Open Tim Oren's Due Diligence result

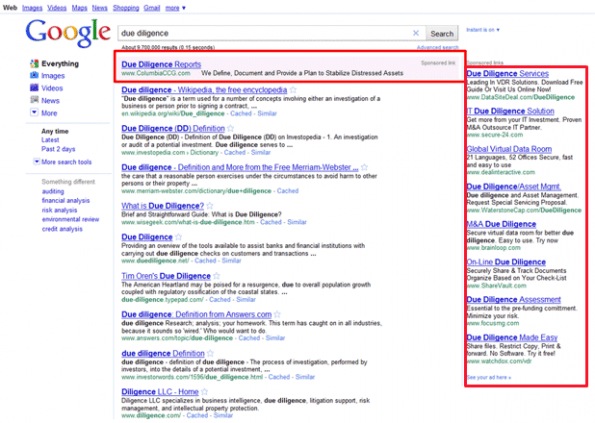[166, 276]
